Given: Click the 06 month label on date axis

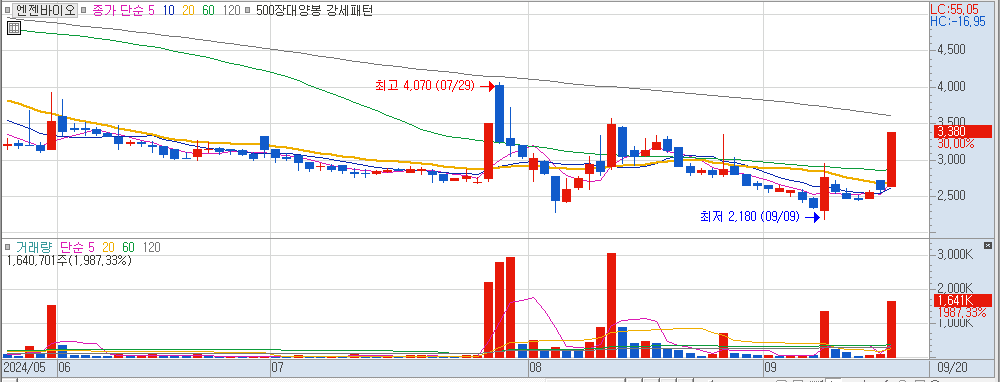Looking at the screenshot, I should pos(64,368).
